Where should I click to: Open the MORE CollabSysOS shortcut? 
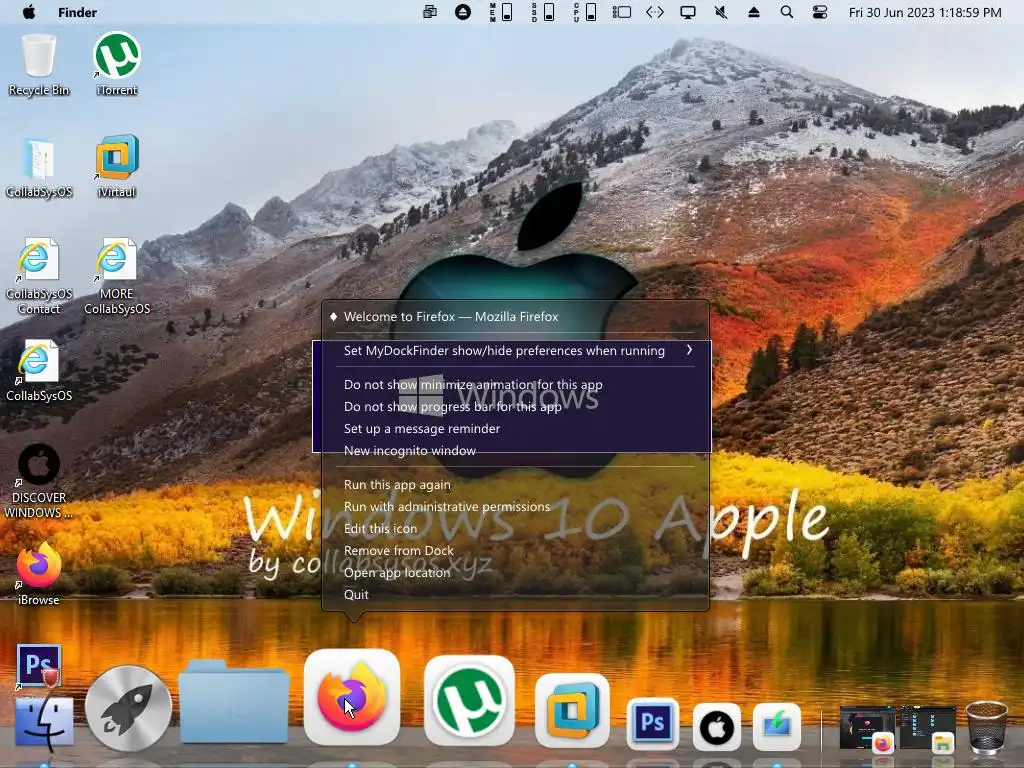(x=117, y=276)
